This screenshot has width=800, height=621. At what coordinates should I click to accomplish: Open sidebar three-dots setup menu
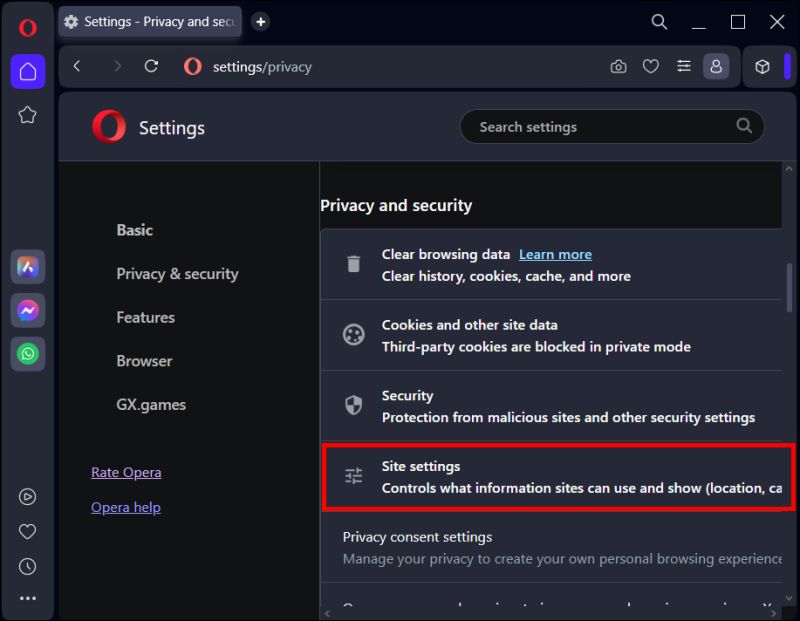pyautogui.click(x=28, y=599)
